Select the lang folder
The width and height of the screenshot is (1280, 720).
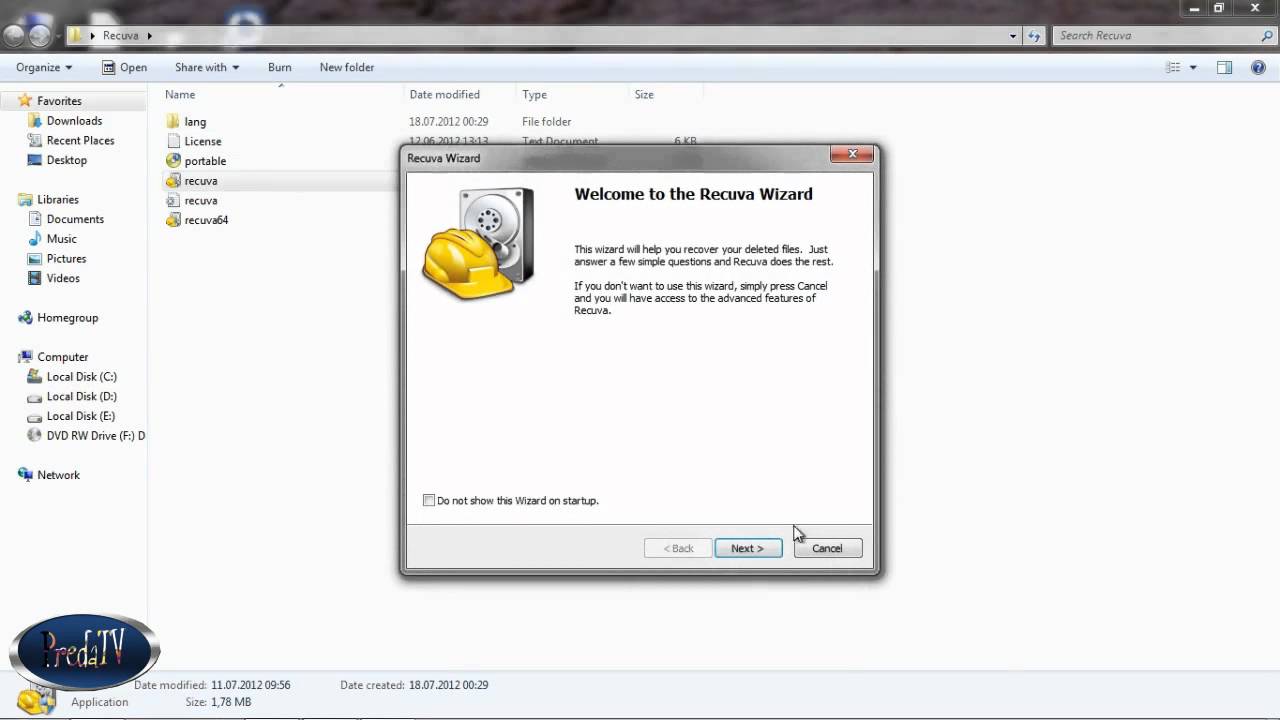(x=195, y=121)
